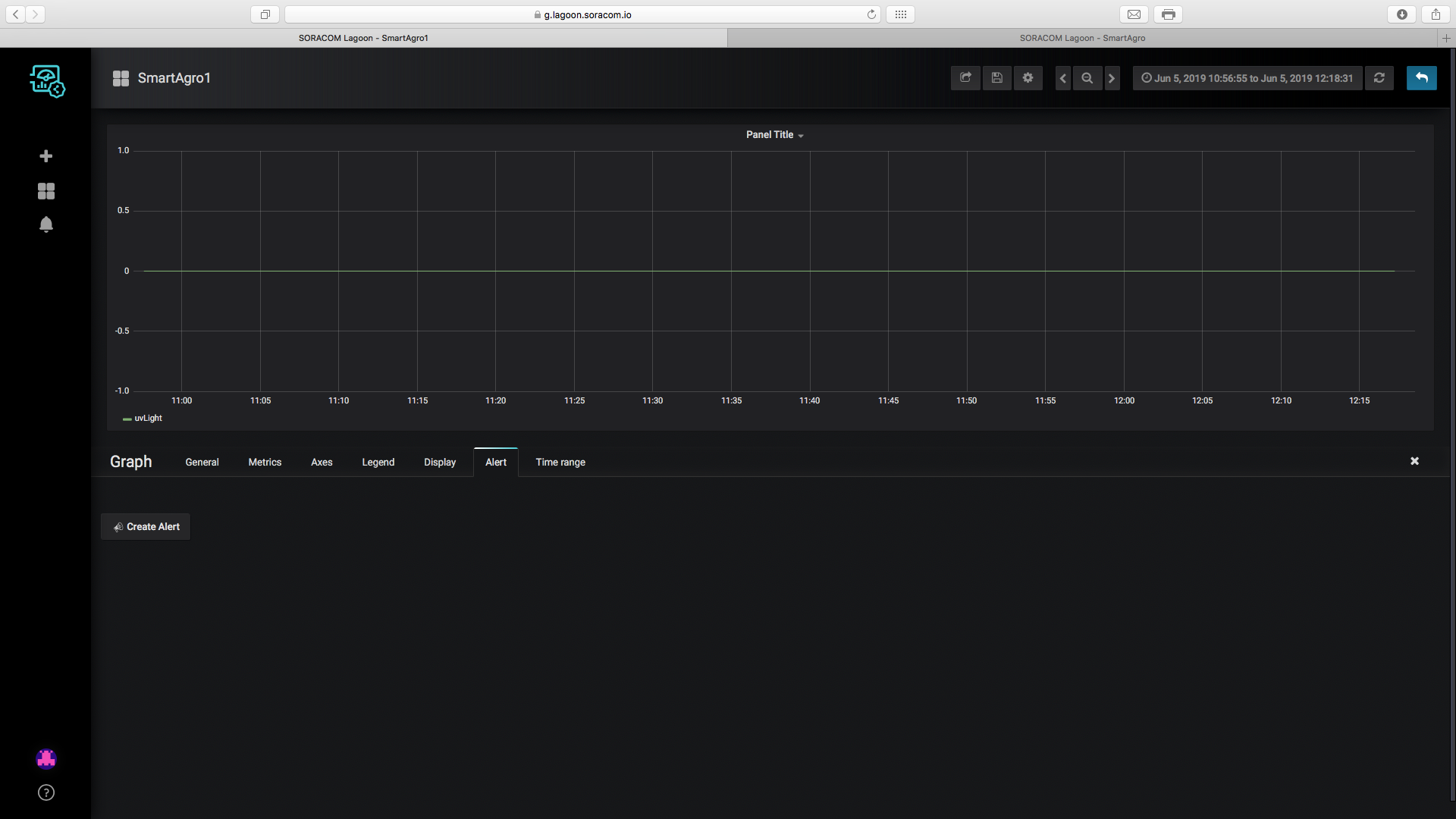Open dashboard settings gear icon
Viewport: 1456px width, 819px height.
pyautogui.click(x=1028, y=78)
